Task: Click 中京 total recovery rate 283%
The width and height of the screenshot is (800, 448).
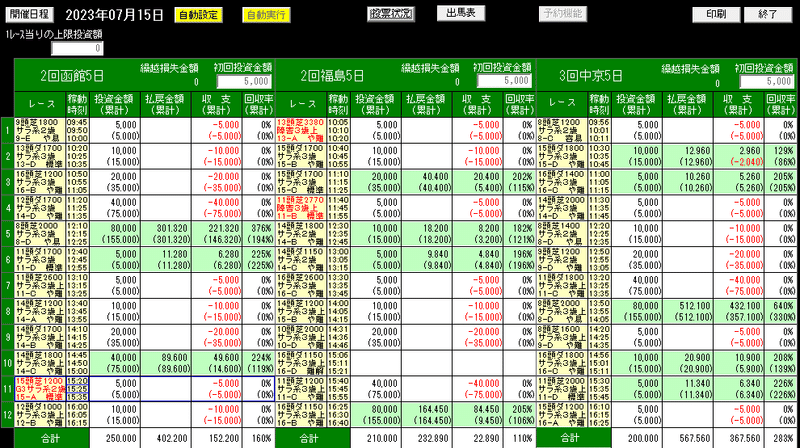Action: (x=781, y=438)
